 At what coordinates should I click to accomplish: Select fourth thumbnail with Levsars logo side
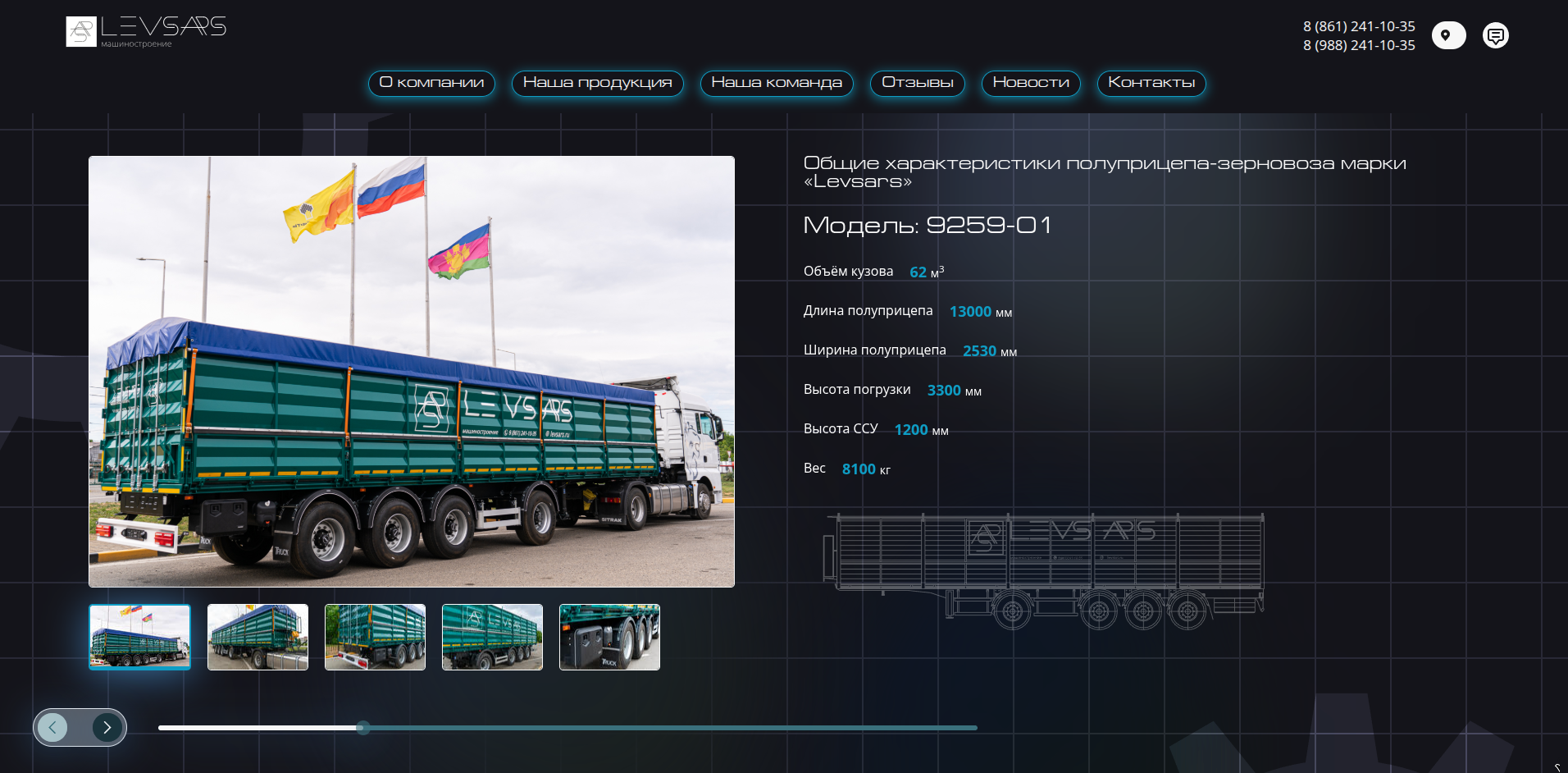pos(492,638)
